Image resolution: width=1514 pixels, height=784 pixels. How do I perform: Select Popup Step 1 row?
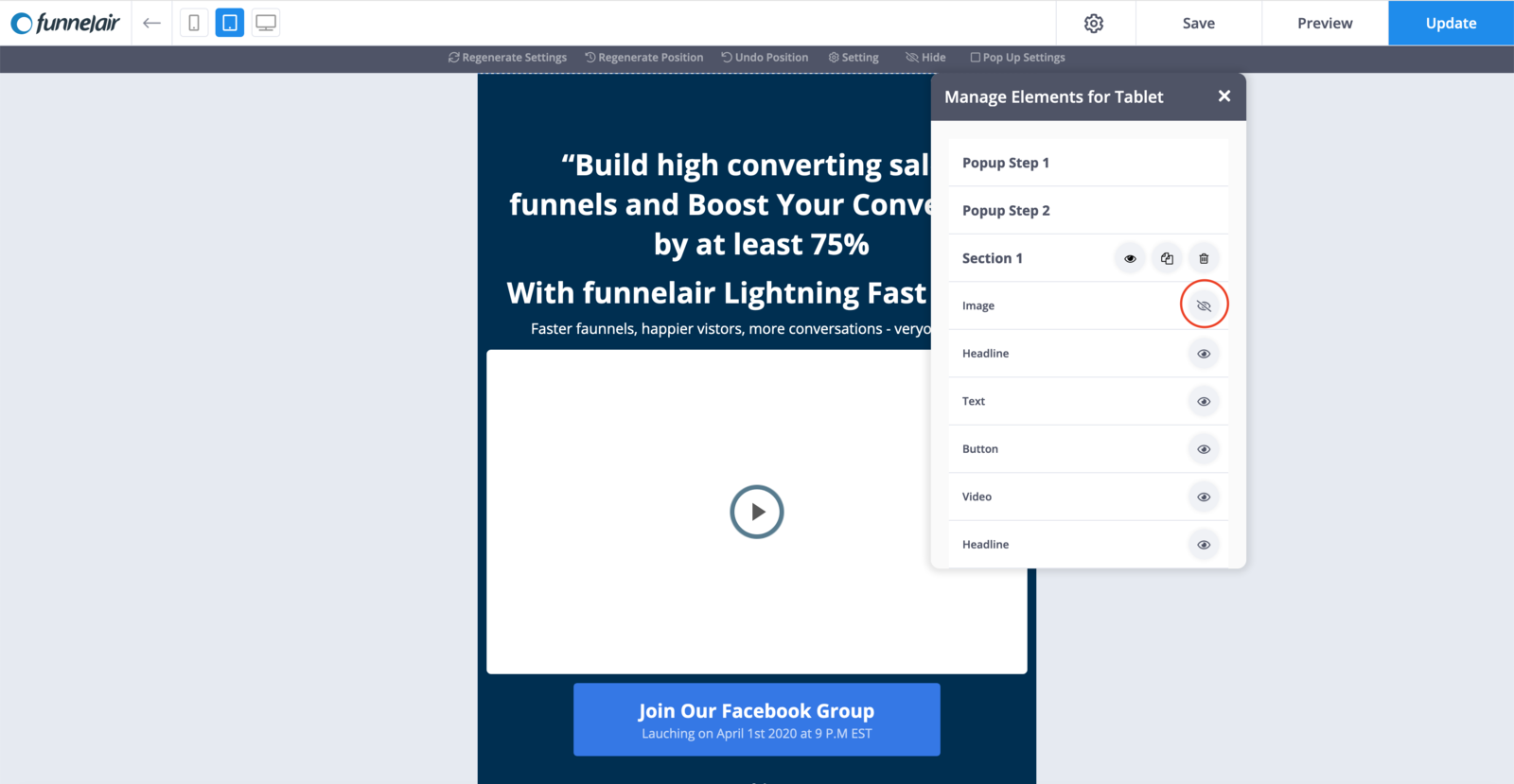[1088, 163]
